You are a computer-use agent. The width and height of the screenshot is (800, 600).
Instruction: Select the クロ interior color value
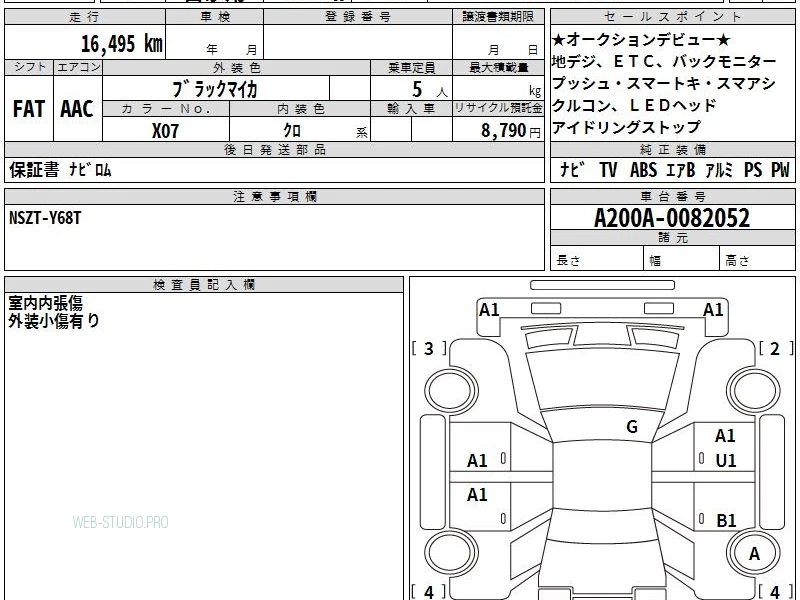[292, 131]
